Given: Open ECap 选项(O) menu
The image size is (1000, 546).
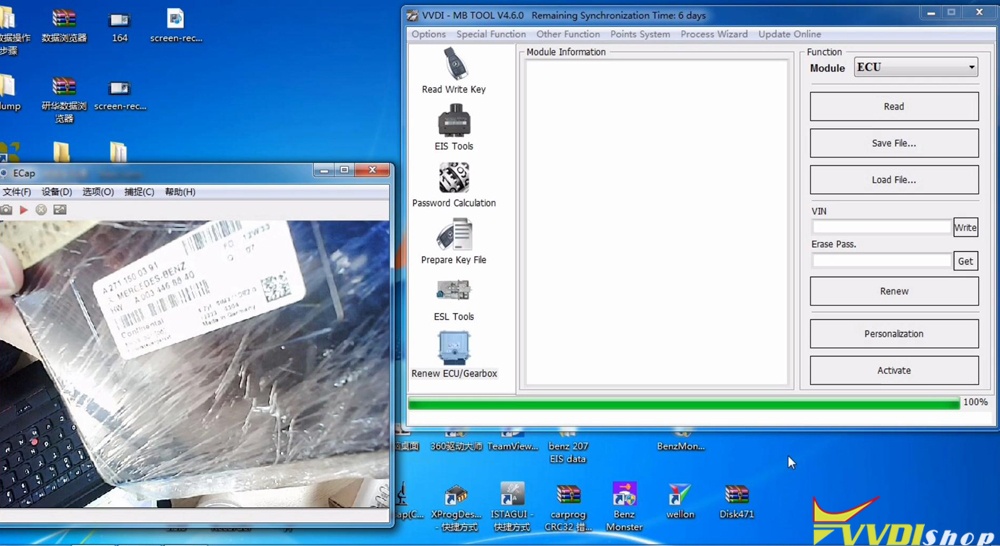Looking at the screenshot, I should point(98,192).
